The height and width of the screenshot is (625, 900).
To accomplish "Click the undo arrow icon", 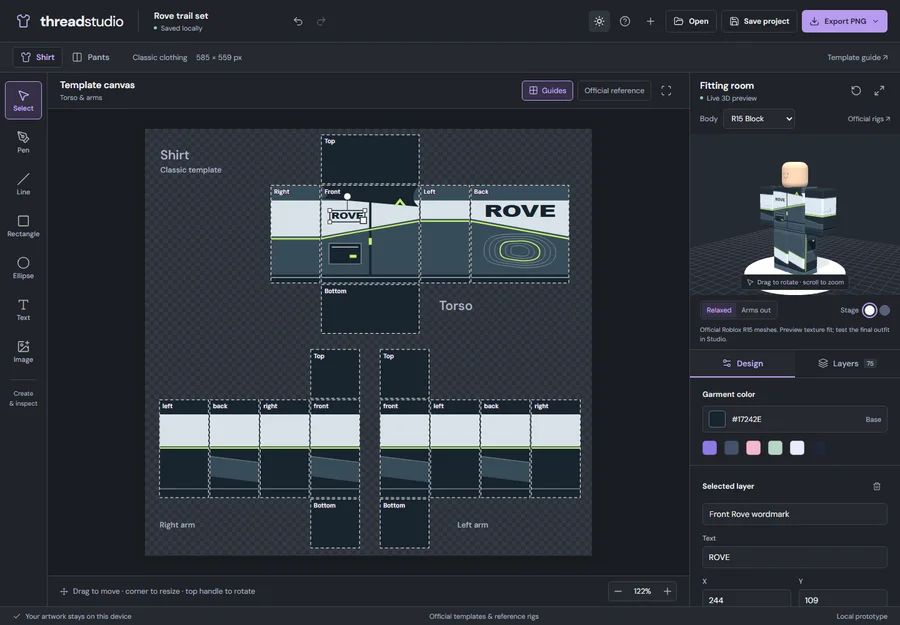I will 298,21.
